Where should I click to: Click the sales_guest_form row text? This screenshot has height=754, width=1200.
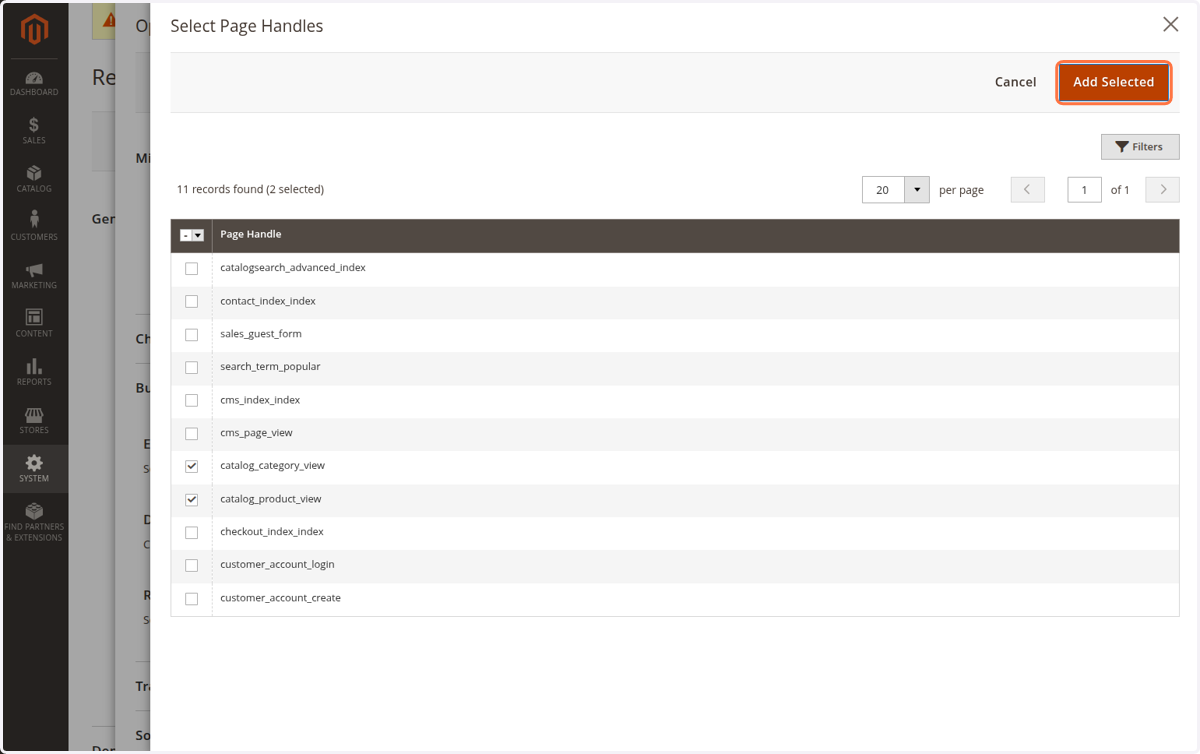(261, 334)
